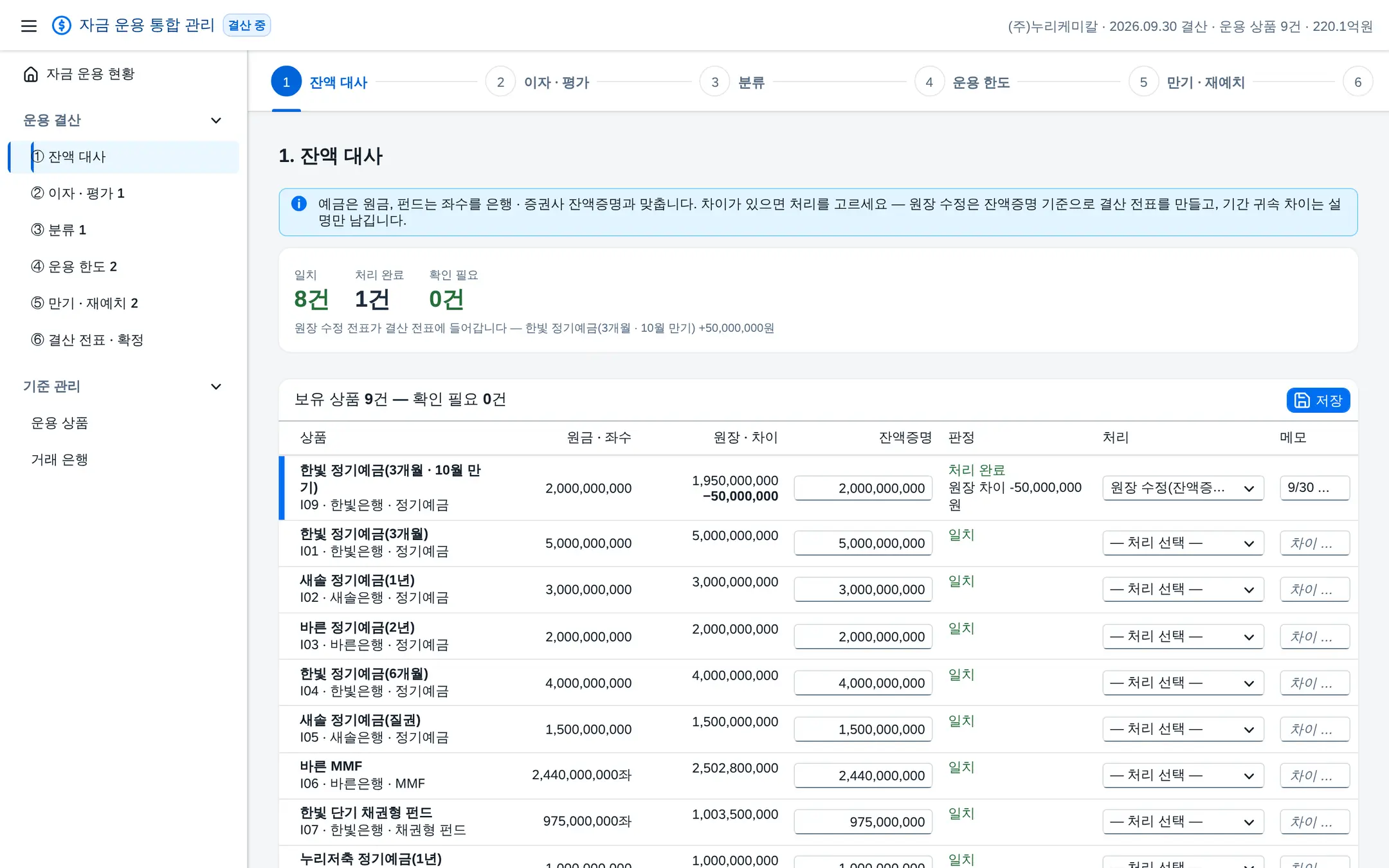Viewport: 1389px width, 868px height.
Task: Click the 확인 필요 0건 summary count
Action: pyautogui.click(x=446, y=299)
